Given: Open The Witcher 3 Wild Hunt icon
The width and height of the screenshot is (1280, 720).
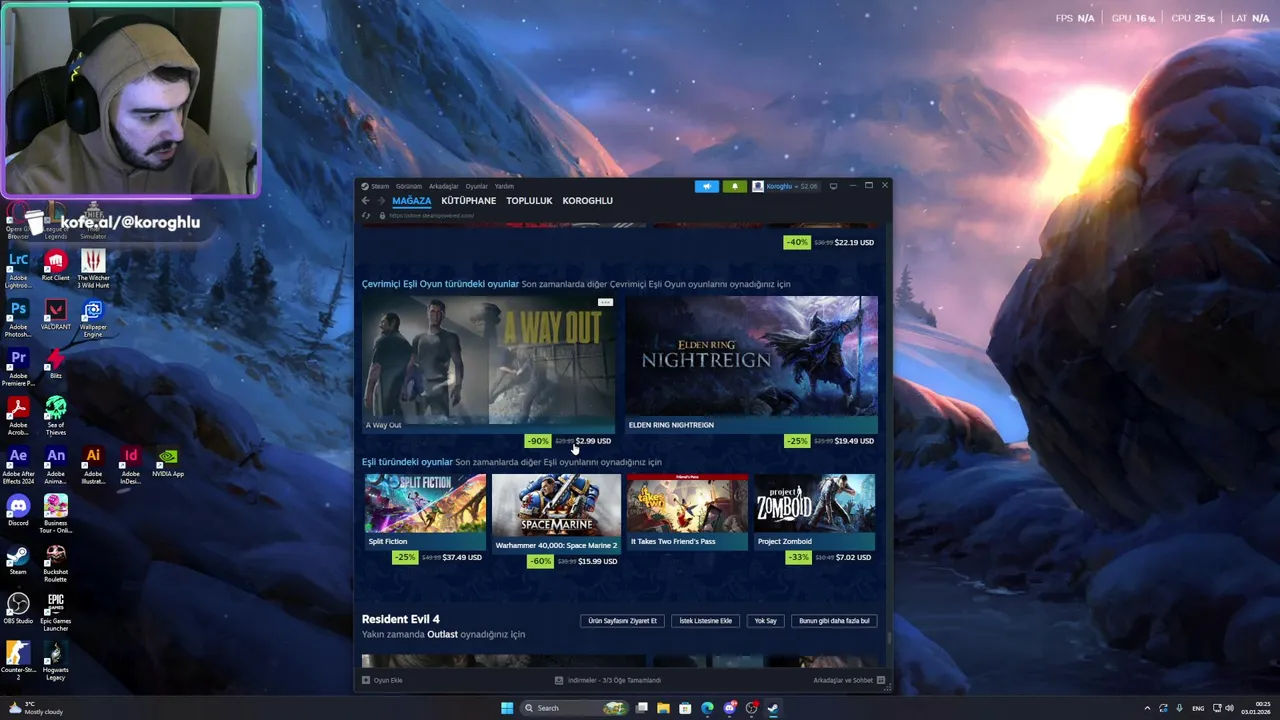Looking at the screenshot, I should (93, 269).
